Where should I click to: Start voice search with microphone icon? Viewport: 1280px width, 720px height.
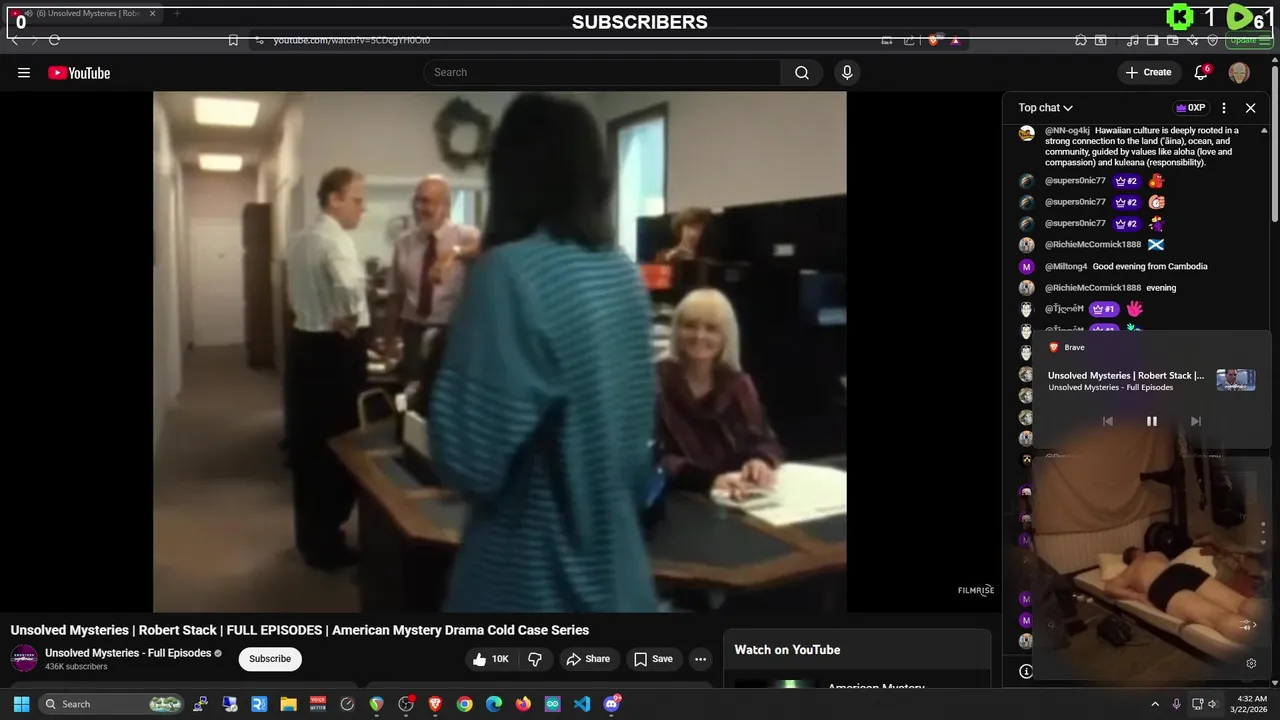(x=847, y=72)
